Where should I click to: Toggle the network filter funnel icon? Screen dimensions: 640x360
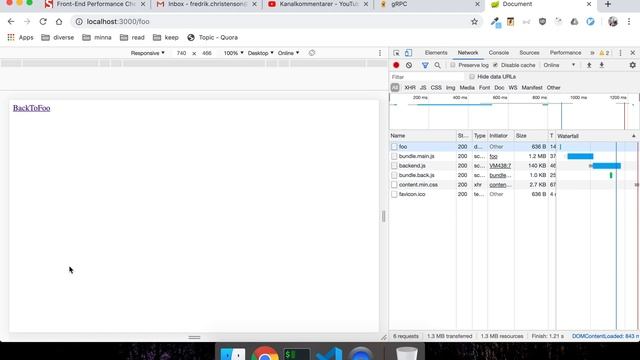425,65
